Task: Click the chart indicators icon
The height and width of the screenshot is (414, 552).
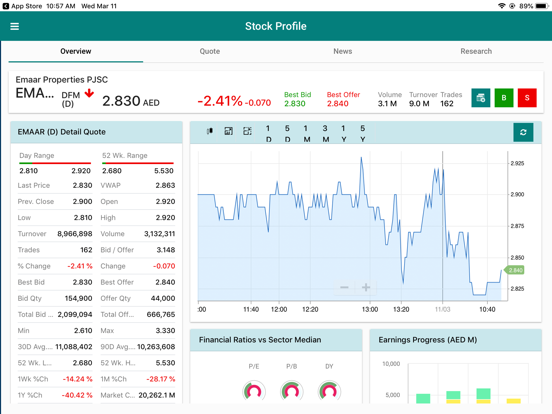Action: pos(228,131)
